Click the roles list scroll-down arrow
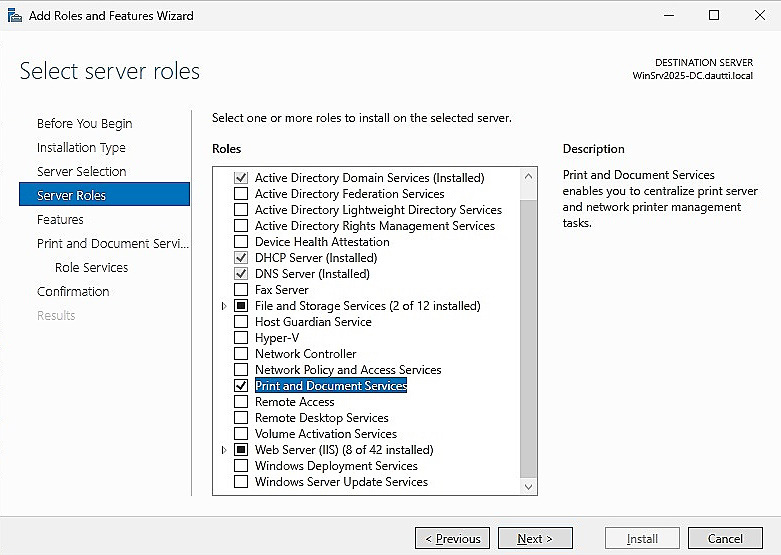The image size is (781, 555). (528, 486)
